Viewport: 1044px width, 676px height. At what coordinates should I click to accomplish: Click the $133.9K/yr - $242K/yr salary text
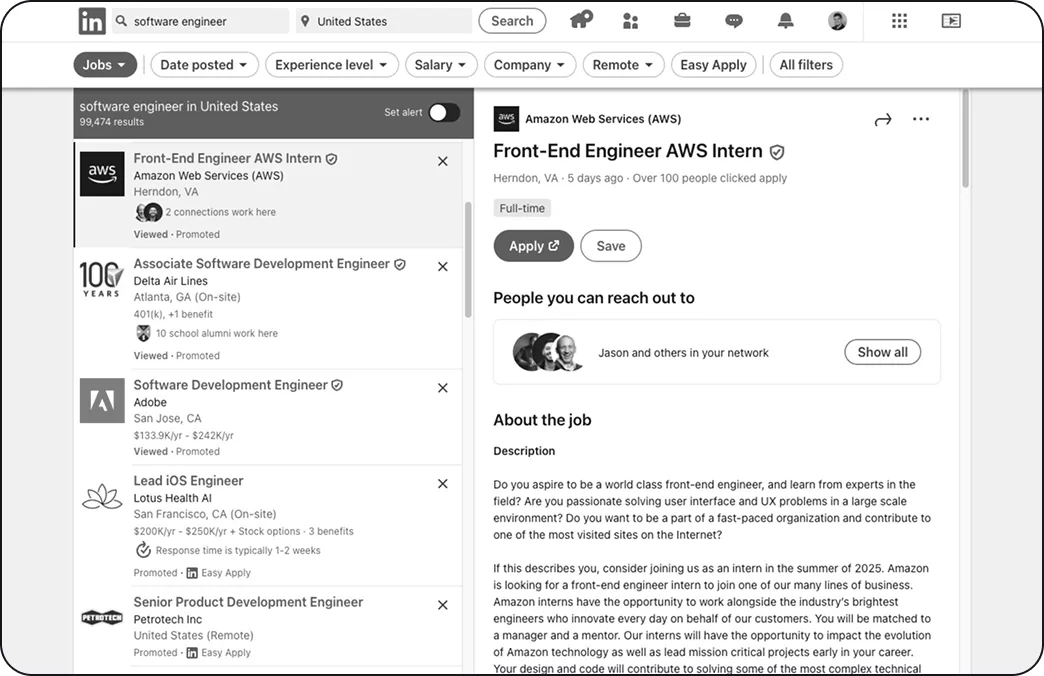click(x=184, y=436)
